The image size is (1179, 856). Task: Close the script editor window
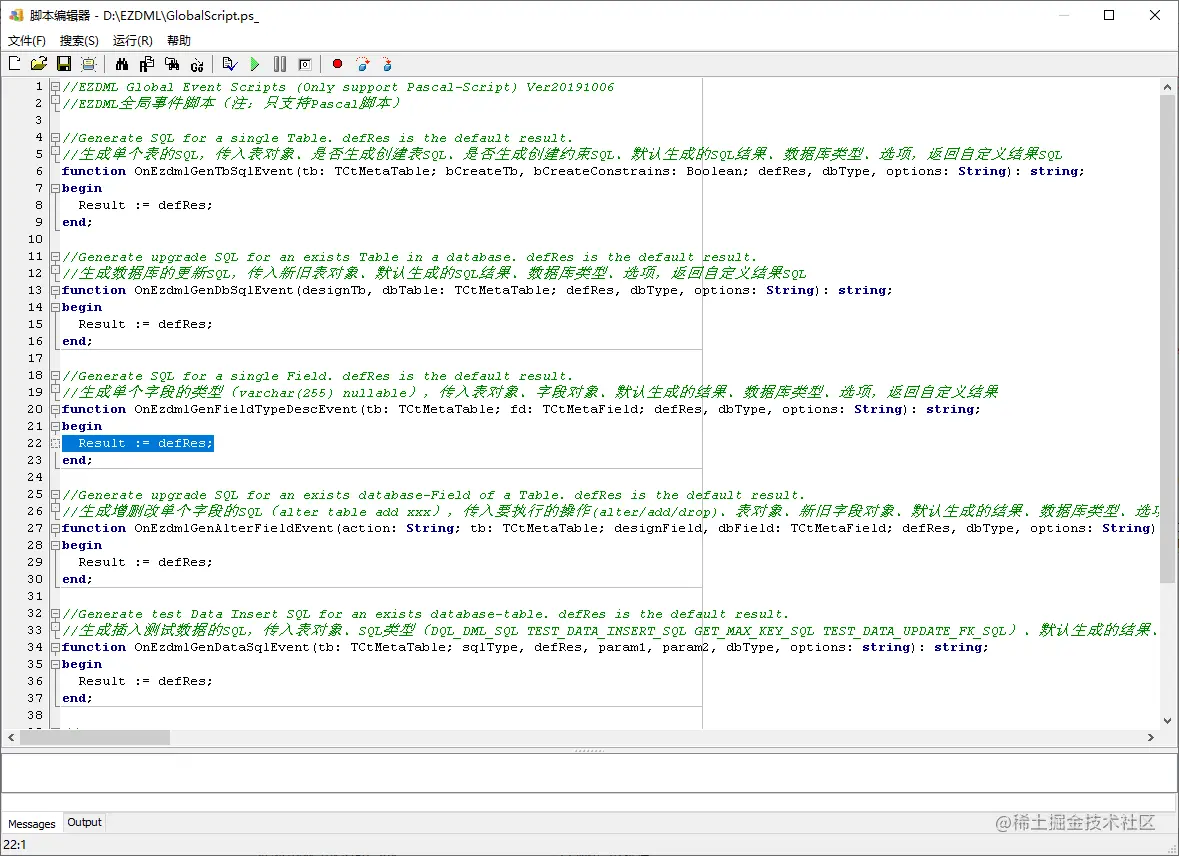click(x=1155, y=15)
